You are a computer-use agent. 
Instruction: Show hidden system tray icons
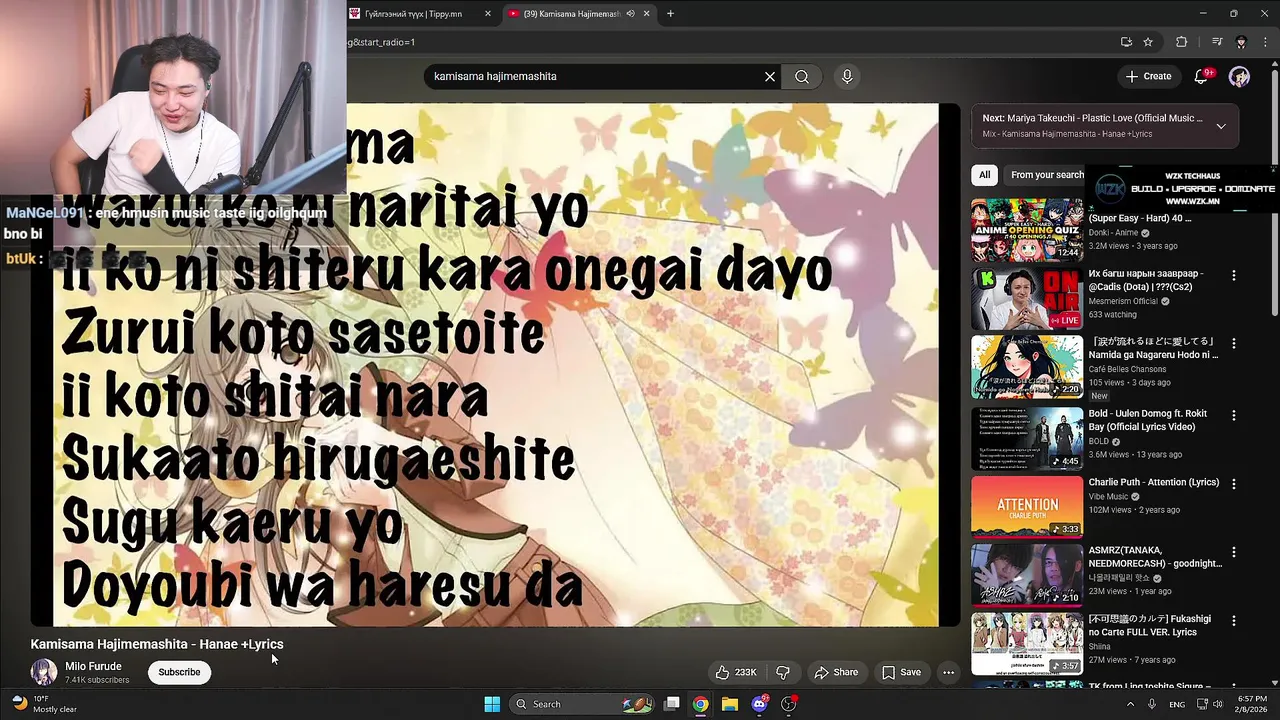(x=1131, y=704)
